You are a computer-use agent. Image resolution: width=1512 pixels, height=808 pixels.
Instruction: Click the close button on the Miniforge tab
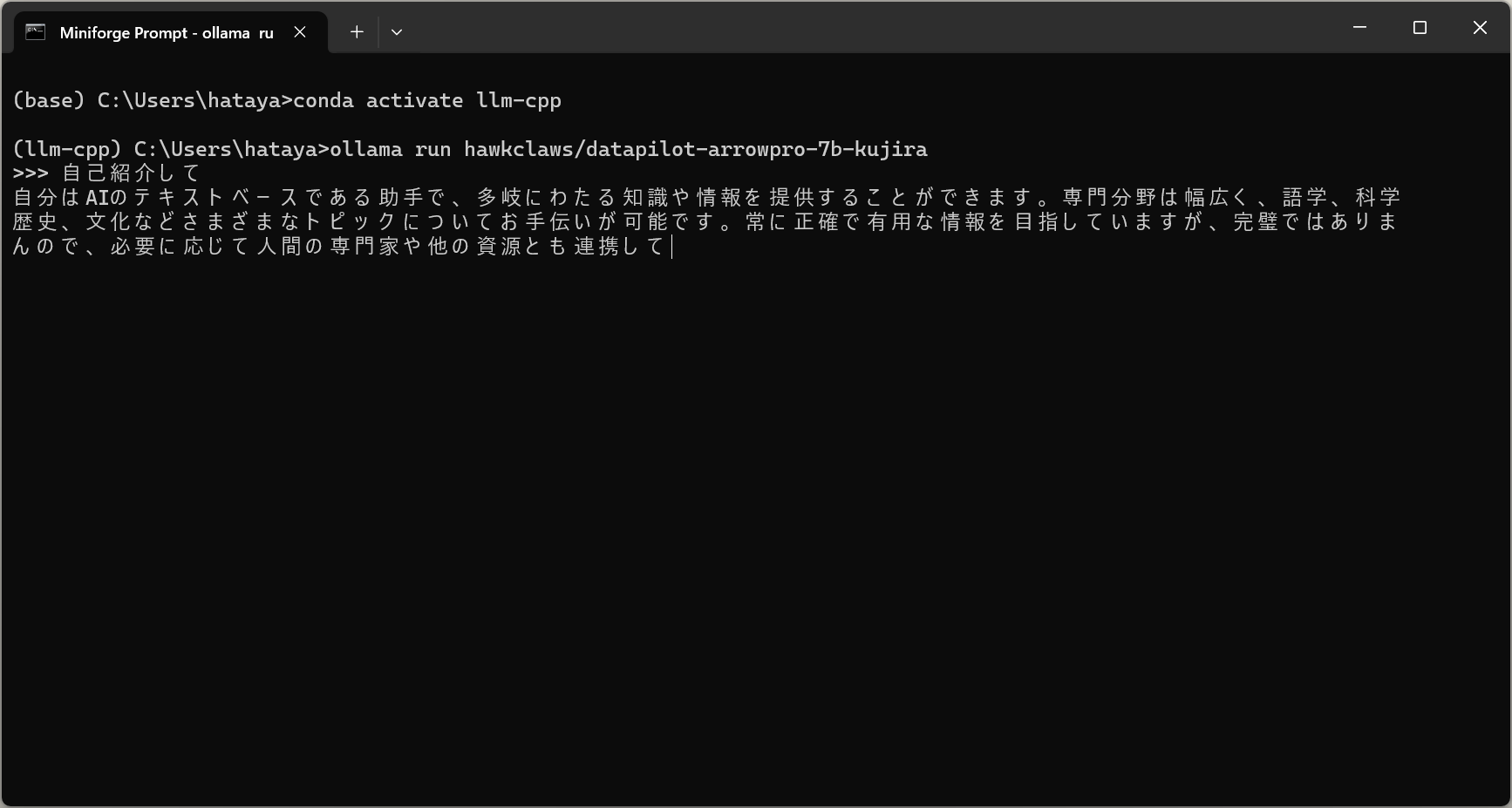pos(300,32)
